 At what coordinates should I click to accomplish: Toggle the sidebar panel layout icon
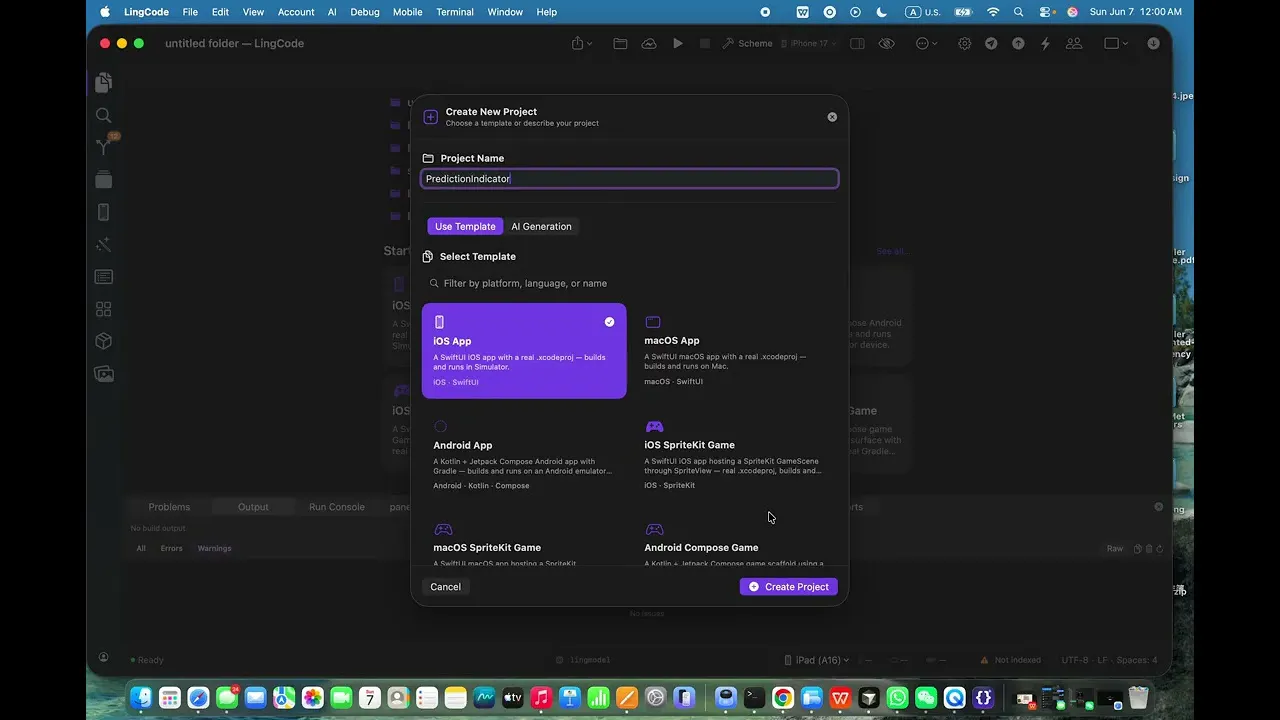point(857,43)
